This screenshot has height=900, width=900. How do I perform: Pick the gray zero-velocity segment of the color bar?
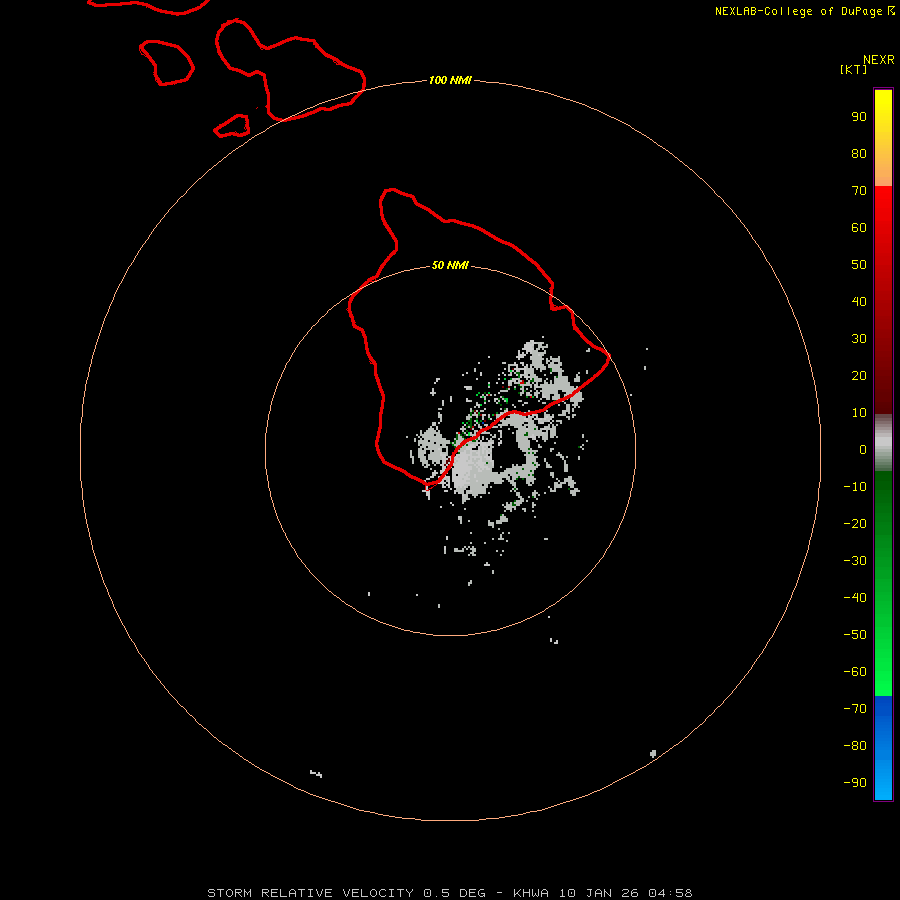click(x=883, y=443)
